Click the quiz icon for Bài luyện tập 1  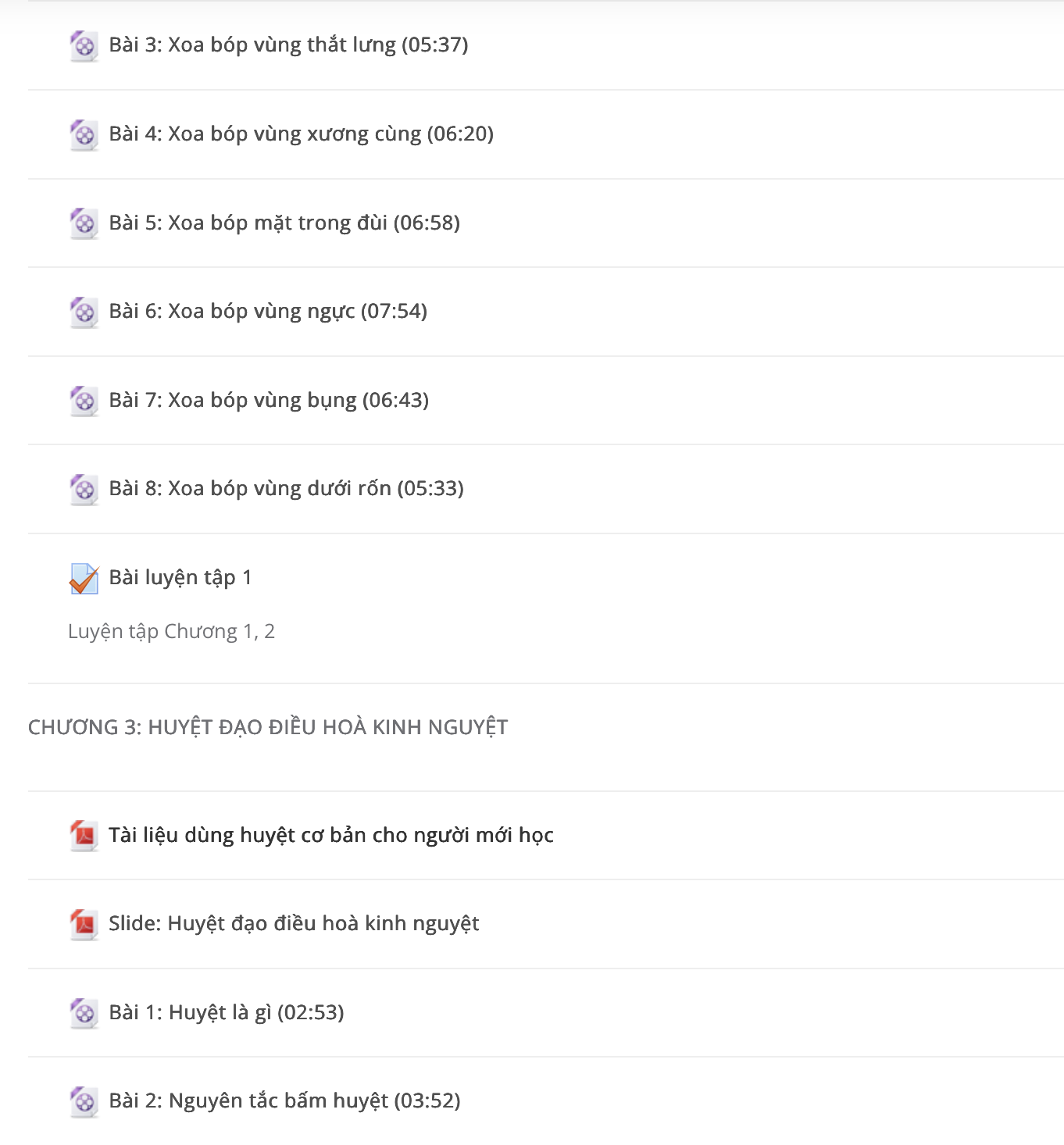84,579
